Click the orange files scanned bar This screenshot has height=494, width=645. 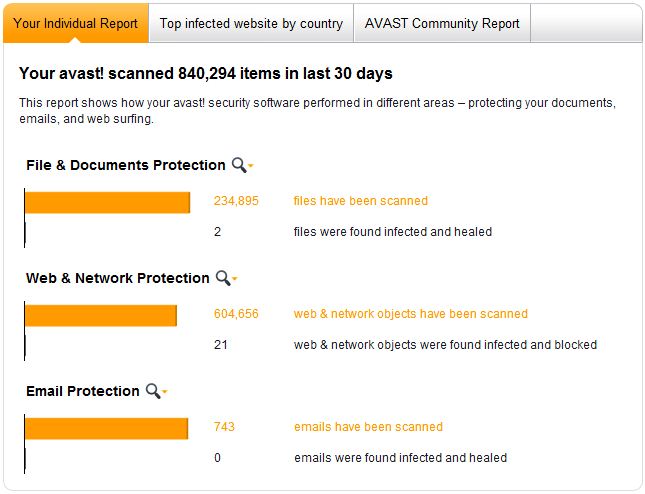(107, 202)
